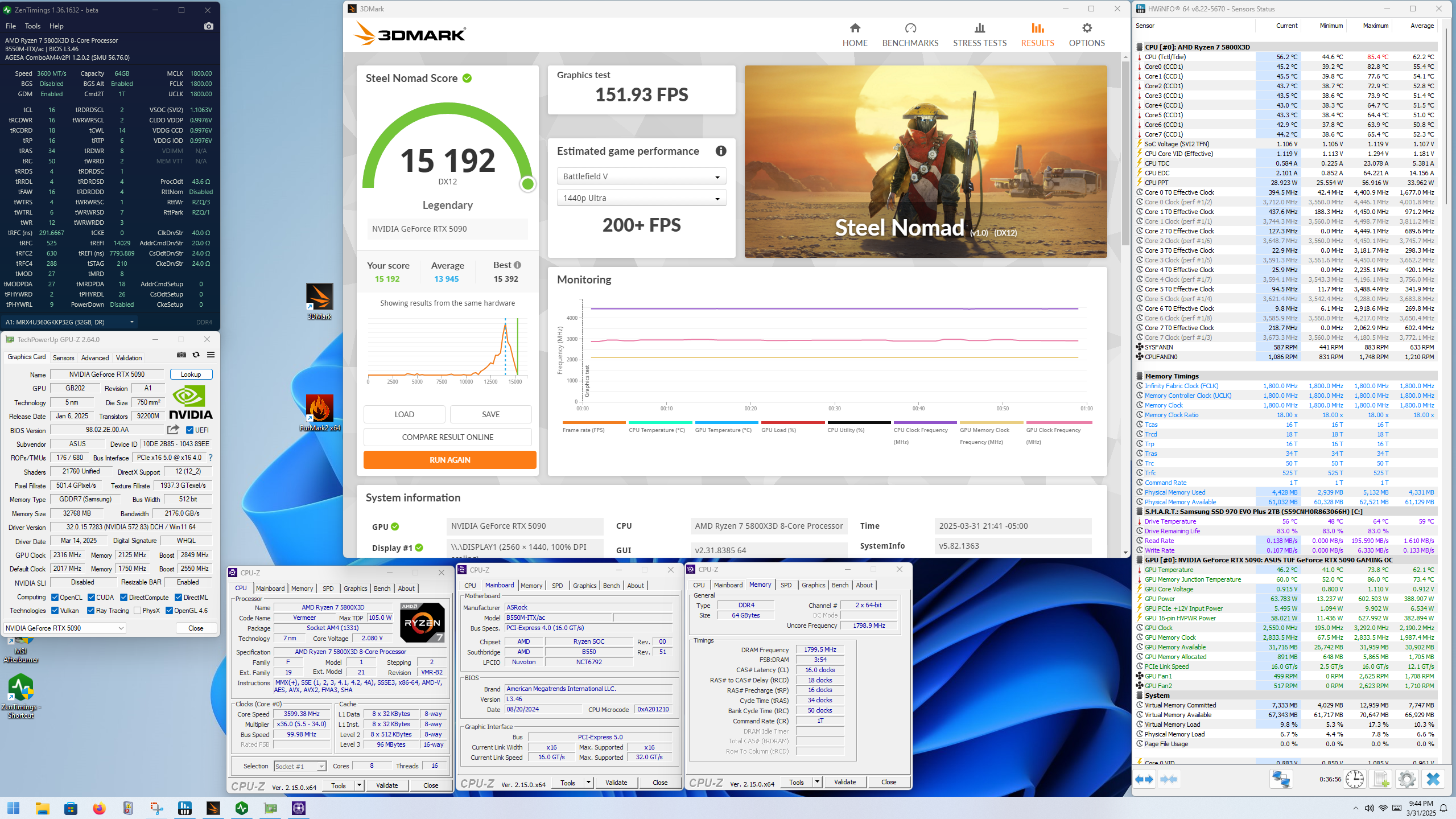Open ZenTimings File menu

11,26
